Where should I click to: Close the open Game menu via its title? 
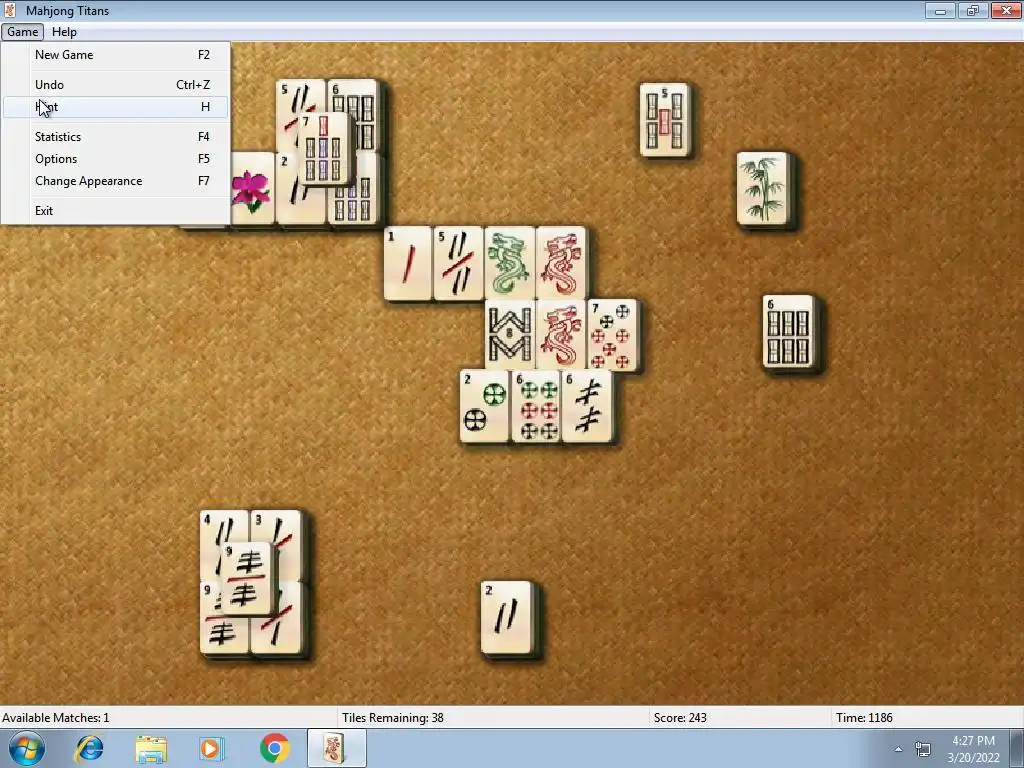tap(22, 32)
